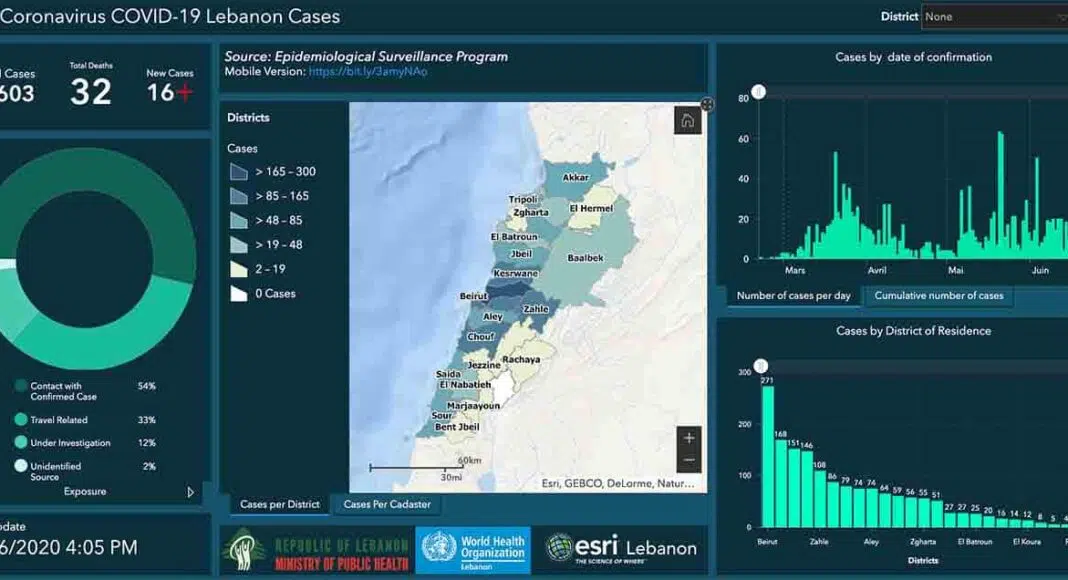The width and height of the screenshot is (1068, 580).
Task: Click the next arrow beside Exposure
Action: [191, 492]
